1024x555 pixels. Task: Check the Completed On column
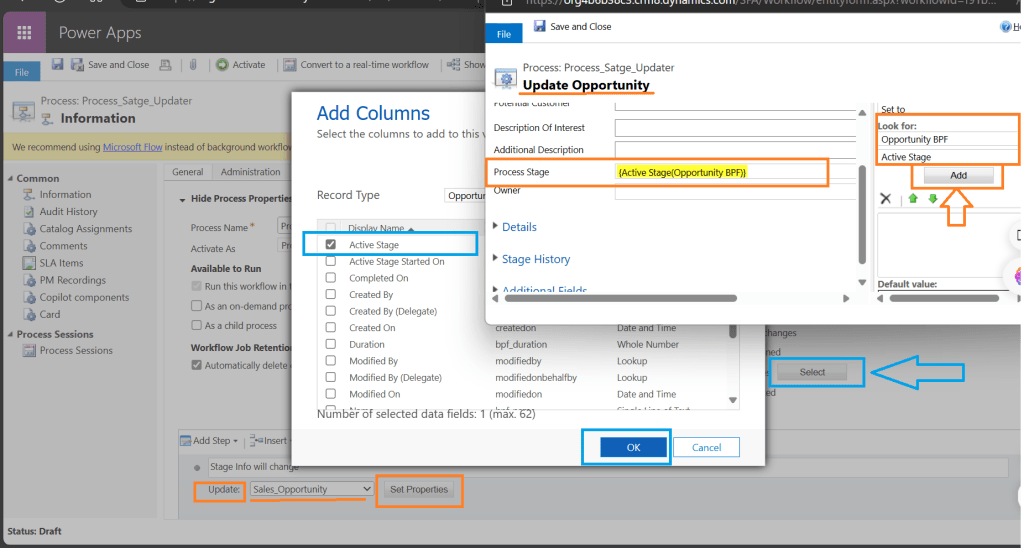pyautogui.click(x=330, y=278)
